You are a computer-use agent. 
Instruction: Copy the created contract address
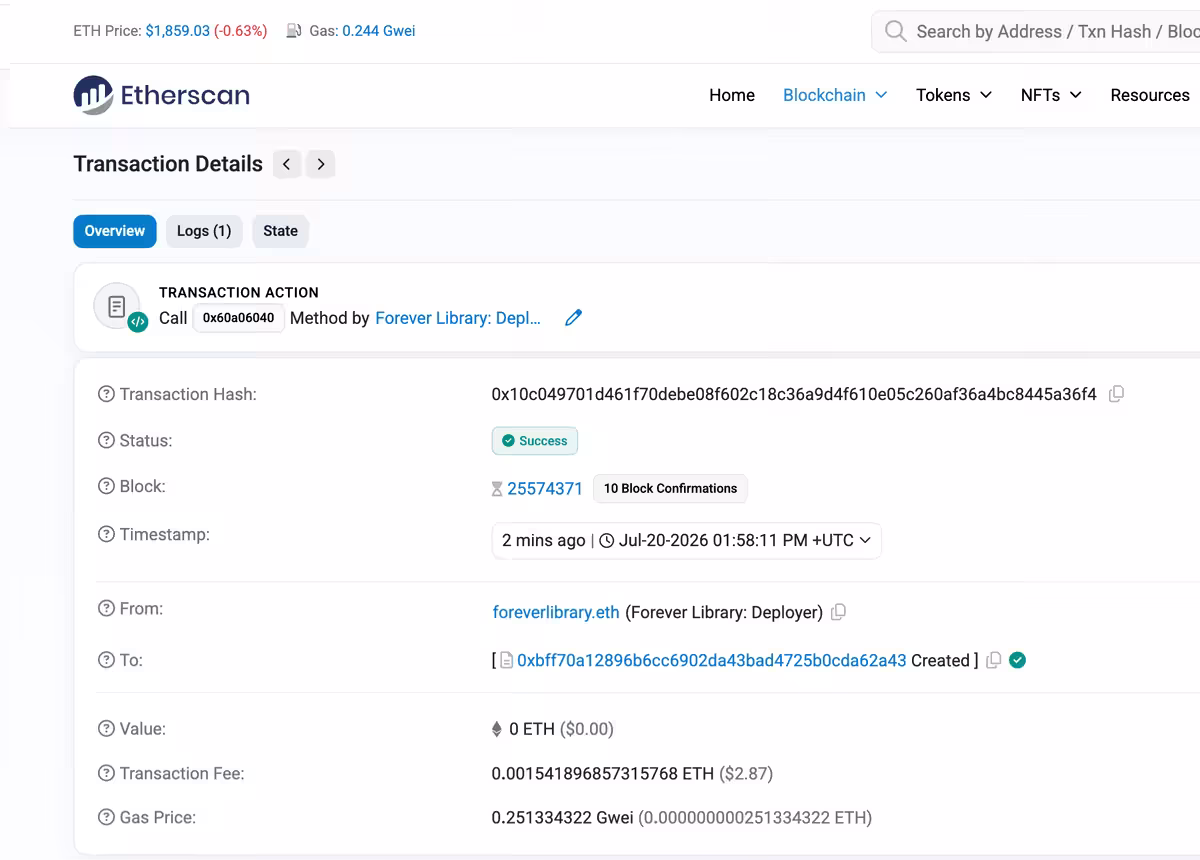(x=993, y=660)
